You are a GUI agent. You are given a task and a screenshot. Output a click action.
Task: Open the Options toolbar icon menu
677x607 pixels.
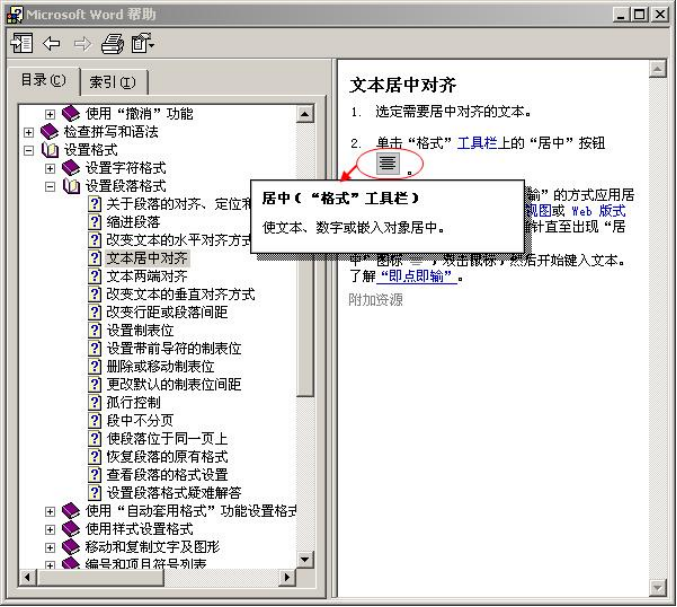point(143,43)
